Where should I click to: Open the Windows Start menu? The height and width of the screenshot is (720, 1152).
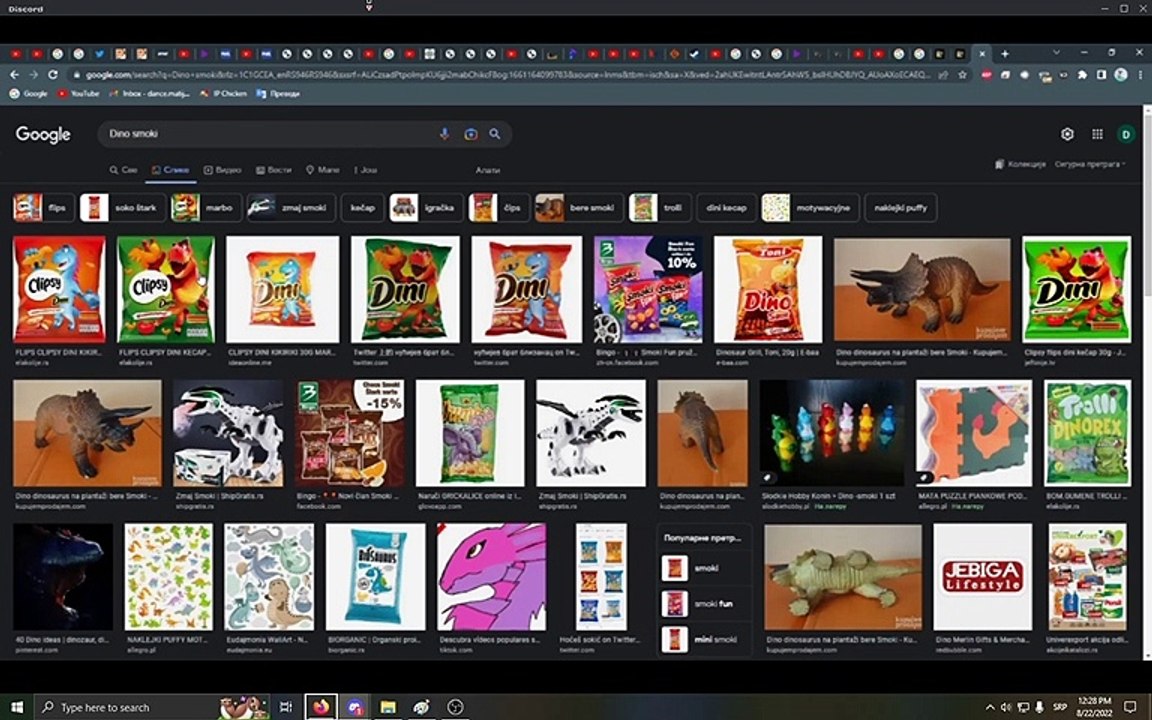point(16,707)
